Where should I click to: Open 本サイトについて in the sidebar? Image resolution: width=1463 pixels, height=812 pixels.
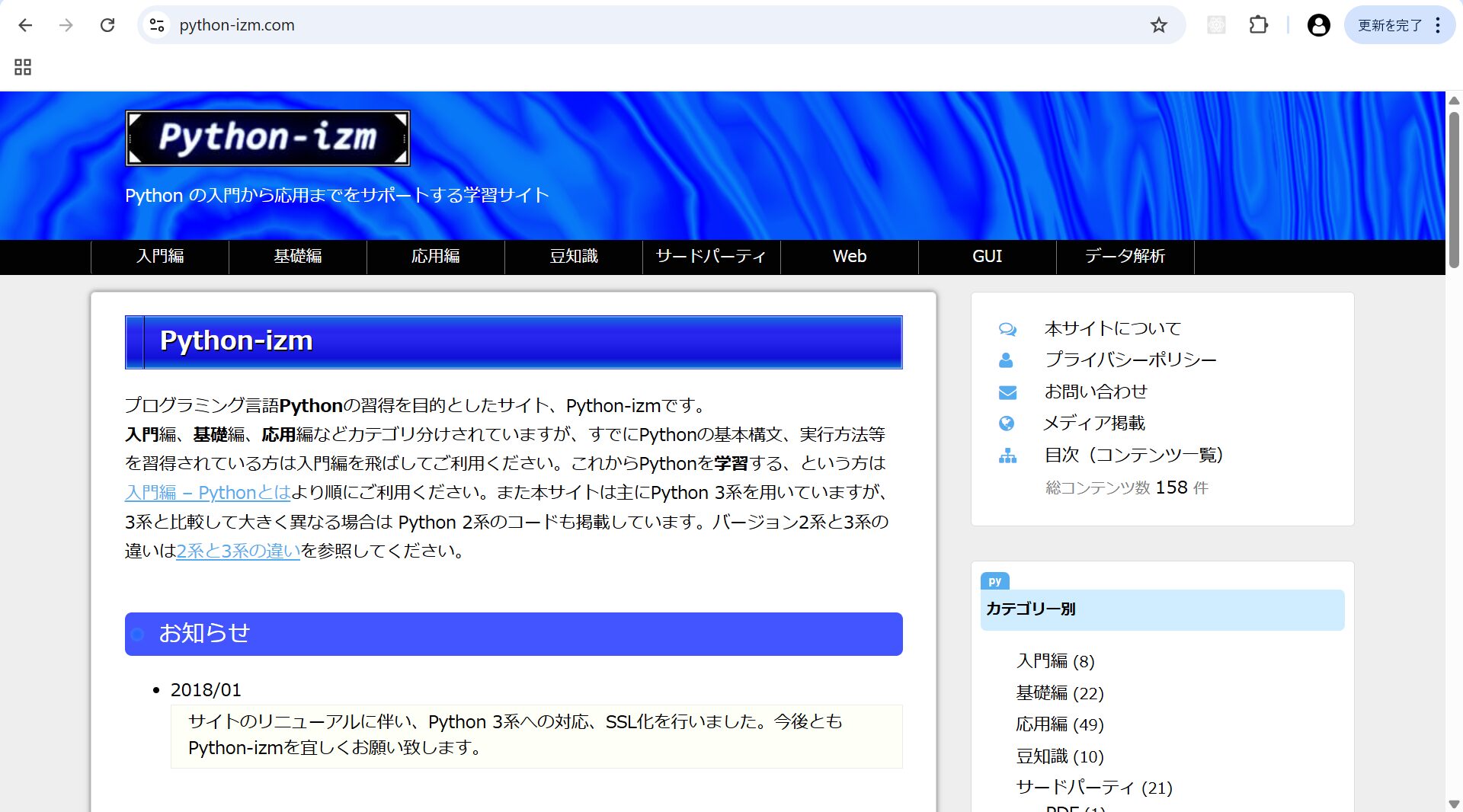[1112, 329]
